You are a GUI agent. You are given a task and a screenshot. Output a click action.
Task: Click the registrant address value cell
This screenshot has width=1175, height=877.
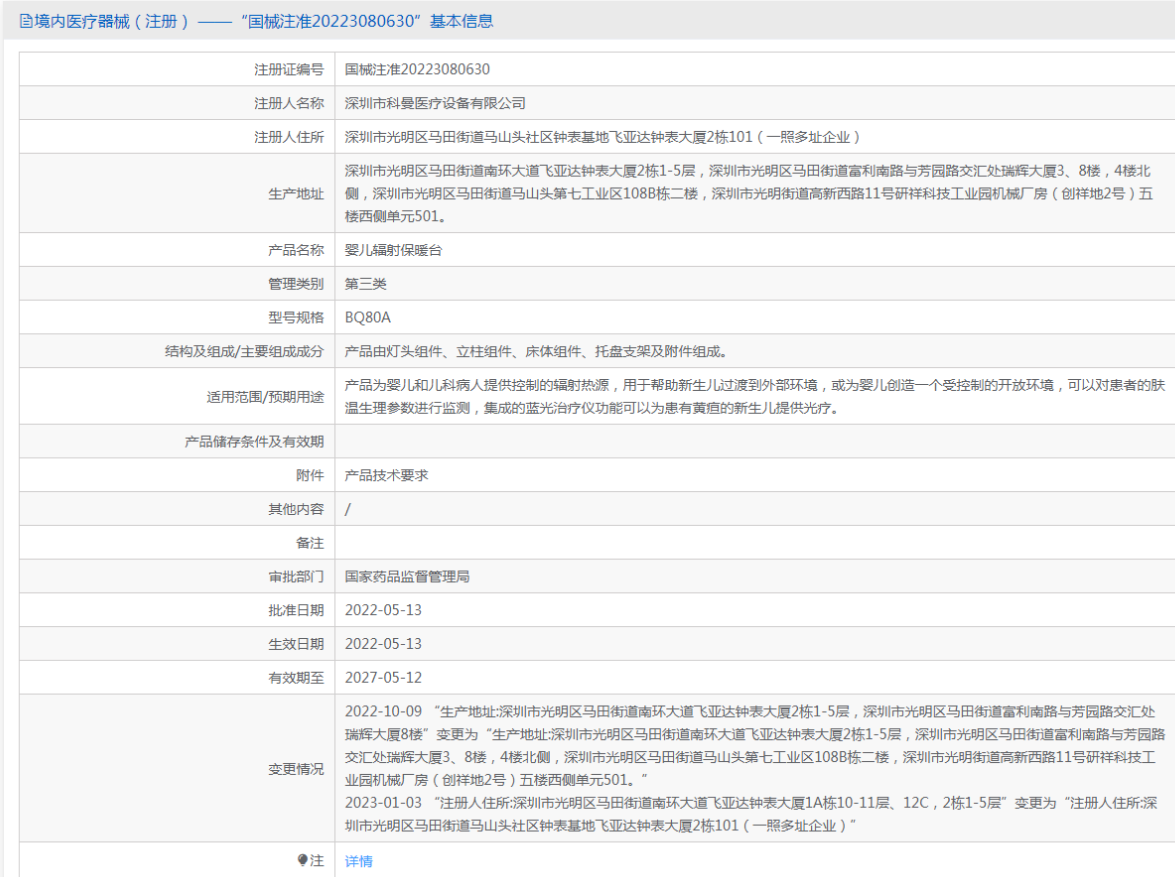tap(602, 138)
